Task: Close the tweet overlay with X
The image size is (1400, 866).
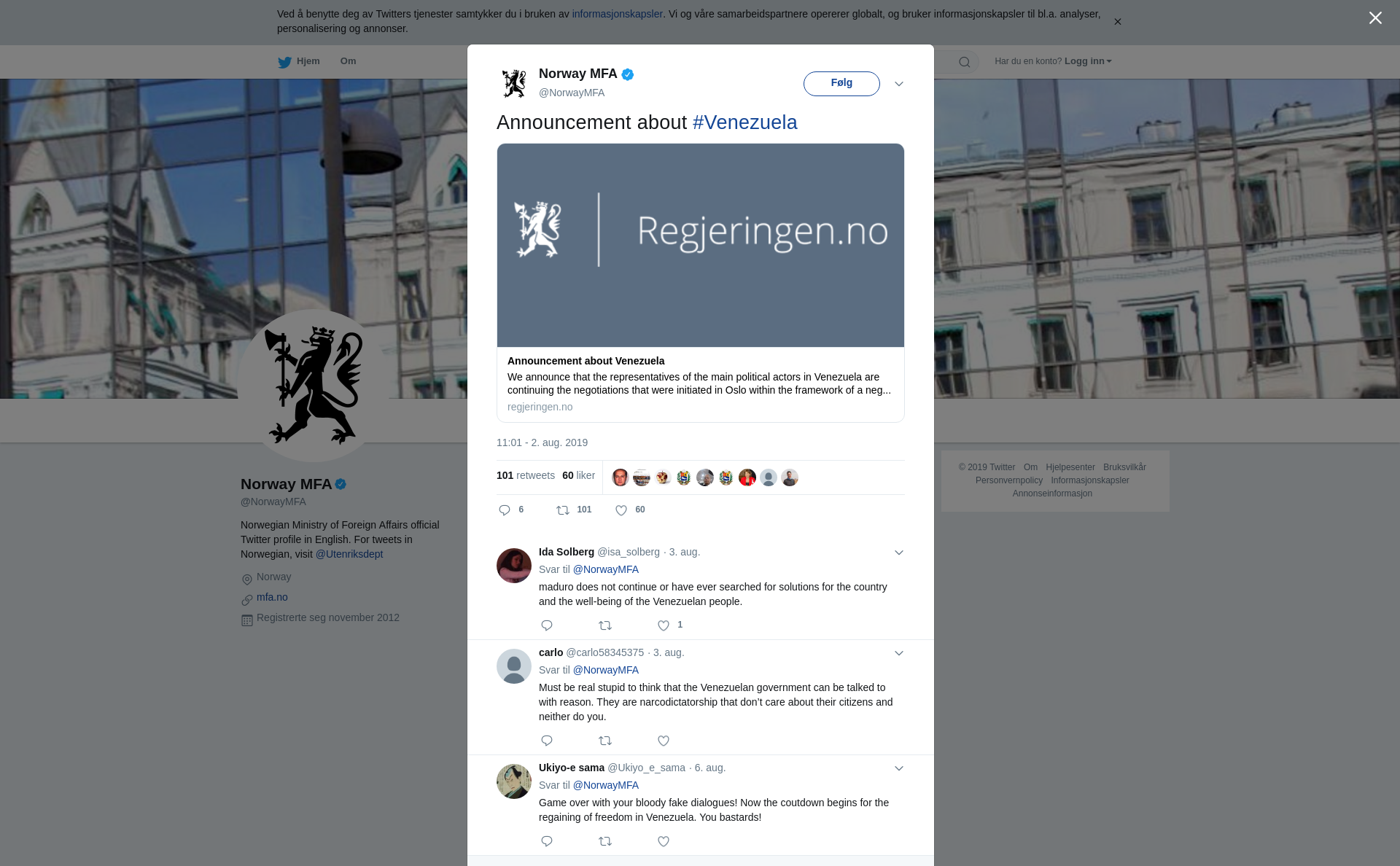Action: point(1375,18)
